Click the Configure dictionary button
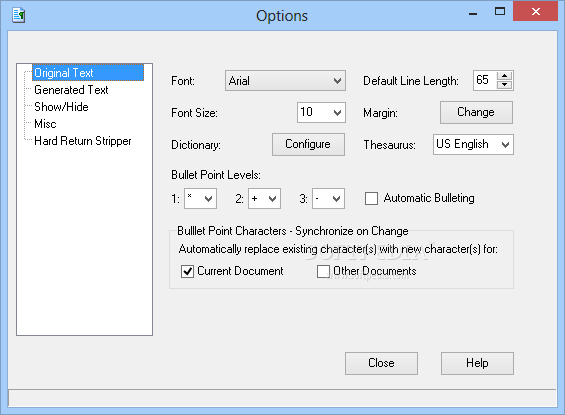565x415 pixels. (x=308, y=144)
